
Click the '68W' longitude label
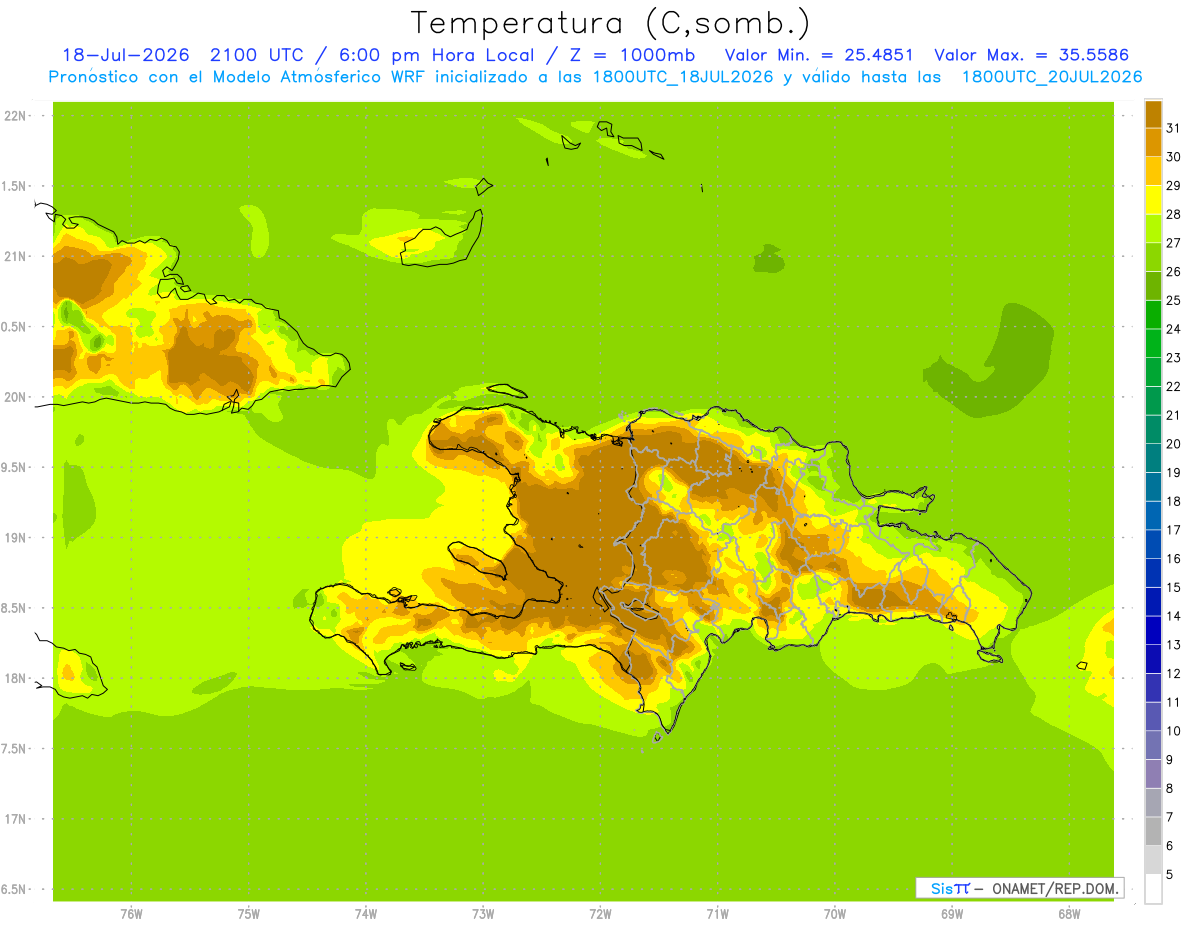pyautogui.click(x=1069, y=913)
